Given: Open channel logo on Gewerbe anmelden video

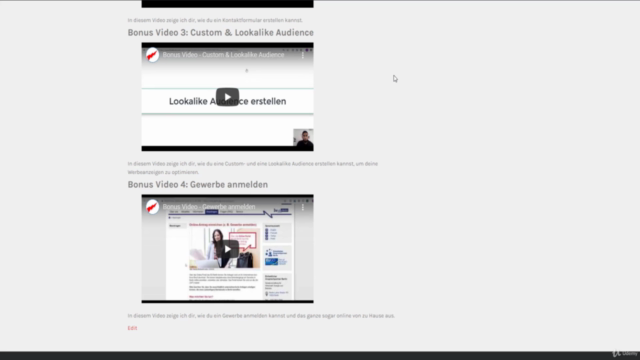Looking at the screenshot, I should click(152, 207).
